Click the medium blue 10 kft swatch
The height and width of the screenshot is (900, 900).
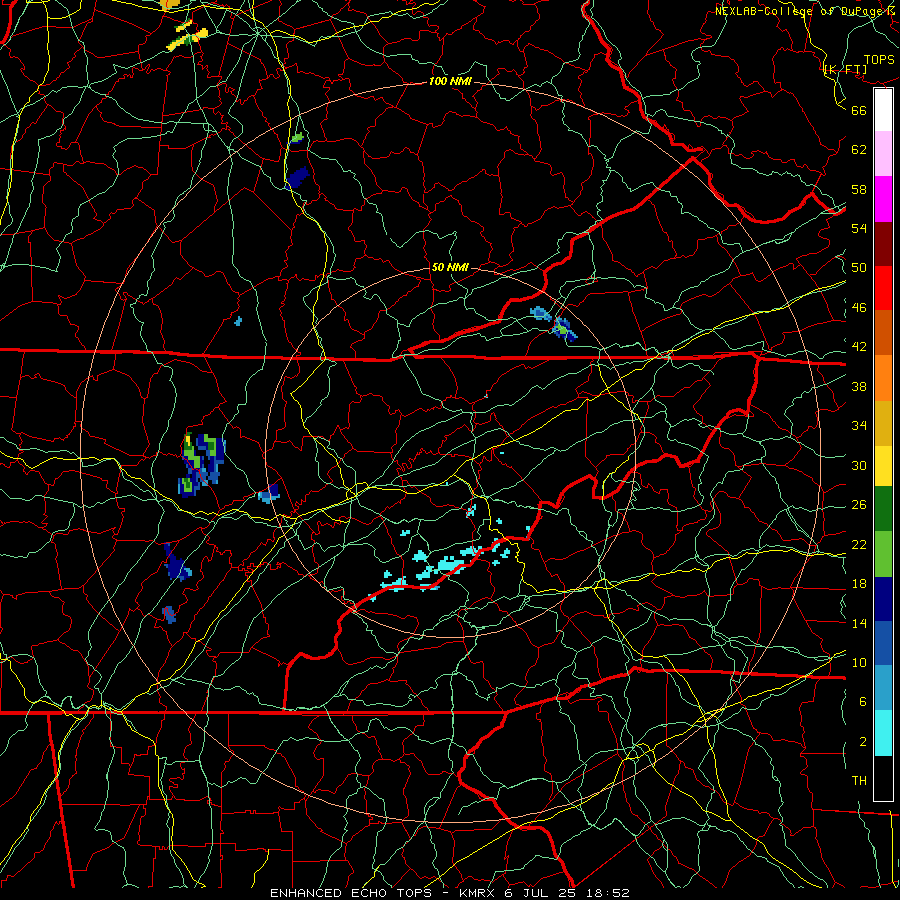click(883, 643)
